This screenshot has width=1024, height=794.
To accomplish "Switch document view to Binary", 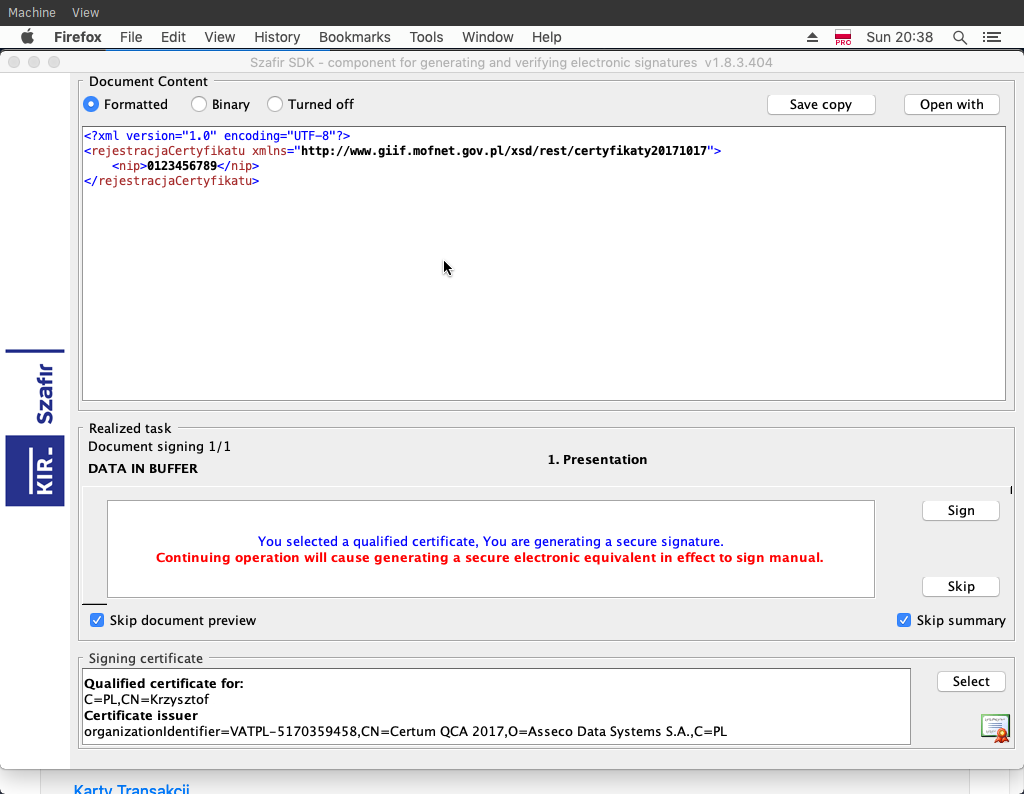I will (199, 104).
